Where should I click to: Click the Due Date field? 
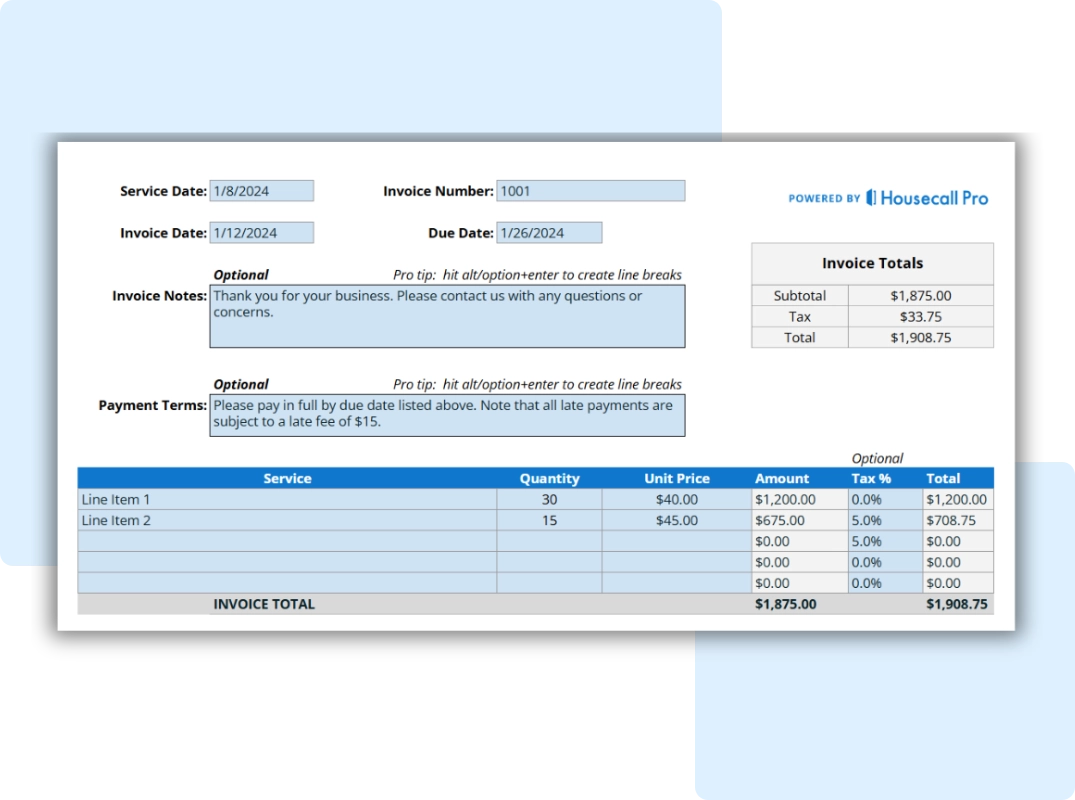click(x=549, y=233)
